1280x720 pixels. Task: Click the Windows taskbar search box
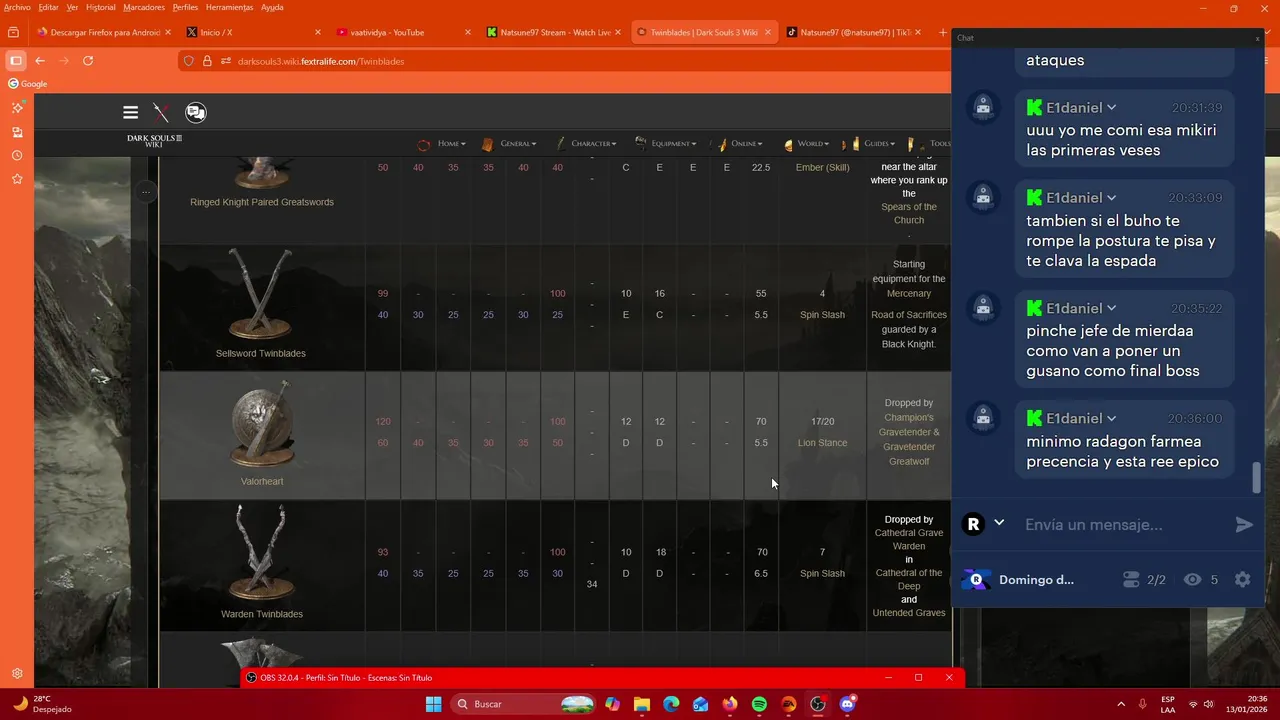click(524, 704)
